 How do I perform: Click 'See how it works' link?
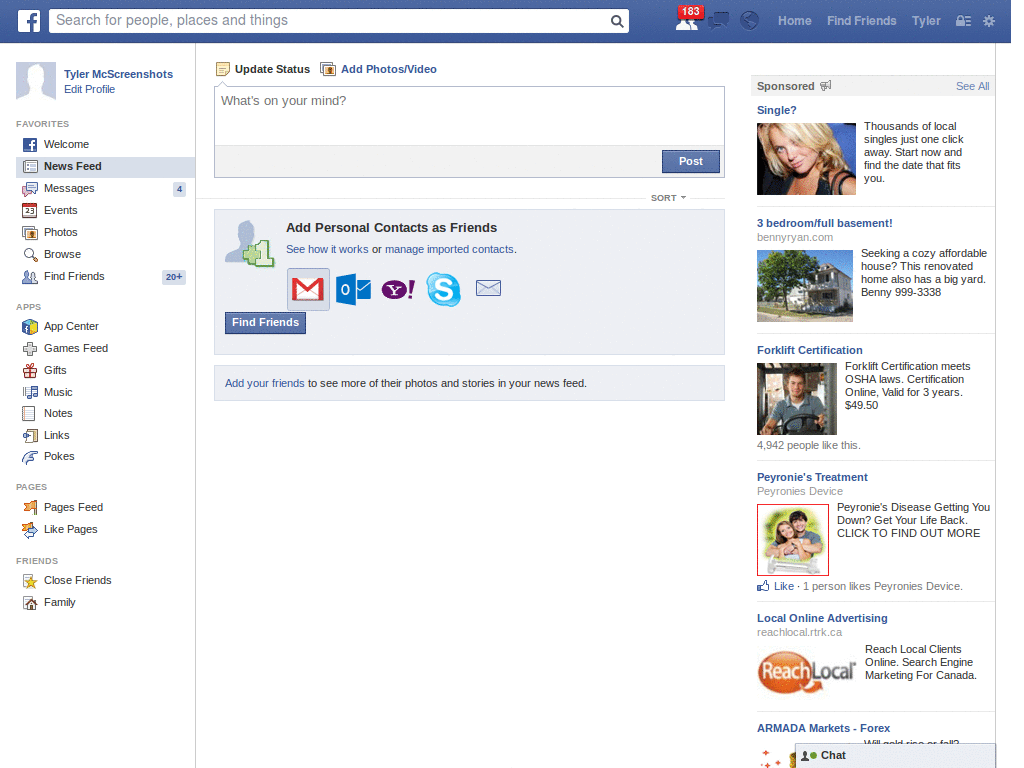[327, 249]
